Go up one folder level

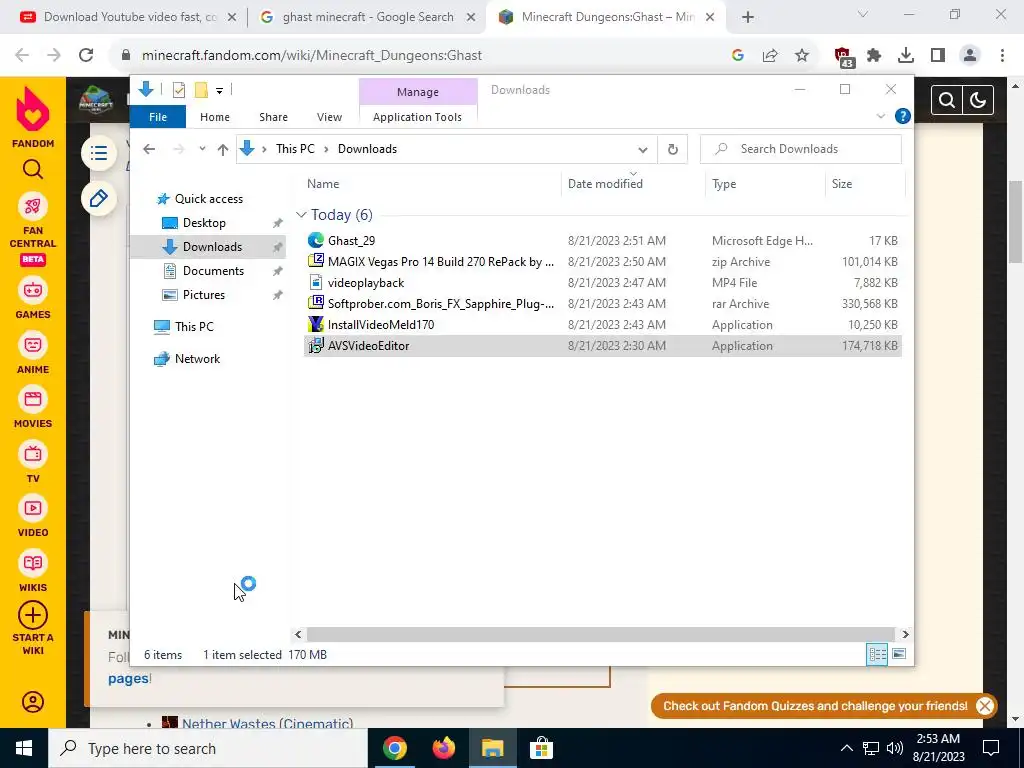click(x=223, y=150)
